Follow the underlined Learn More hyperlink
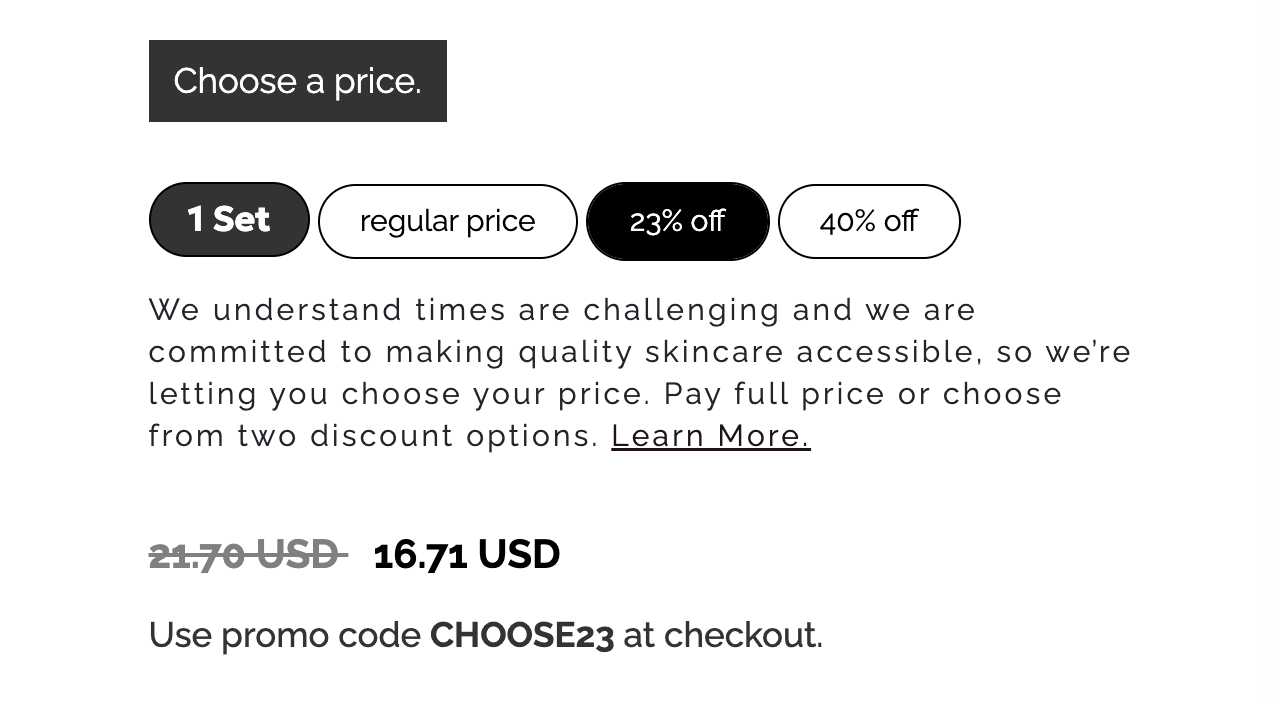The width and height of the screenshot is (1274, 704). click(x=710, y=436)
